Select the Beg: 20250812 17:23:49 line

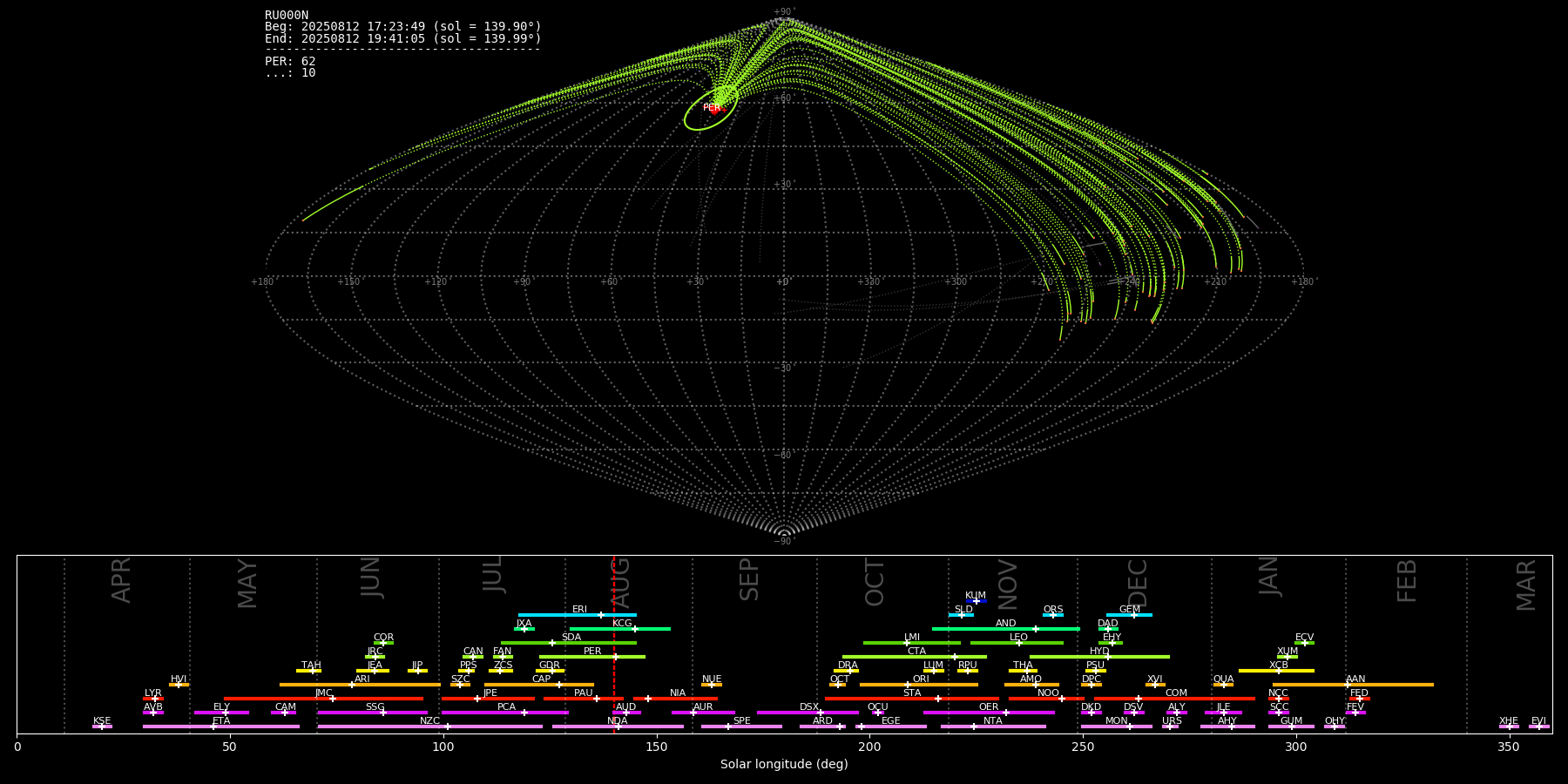[403, 27]
